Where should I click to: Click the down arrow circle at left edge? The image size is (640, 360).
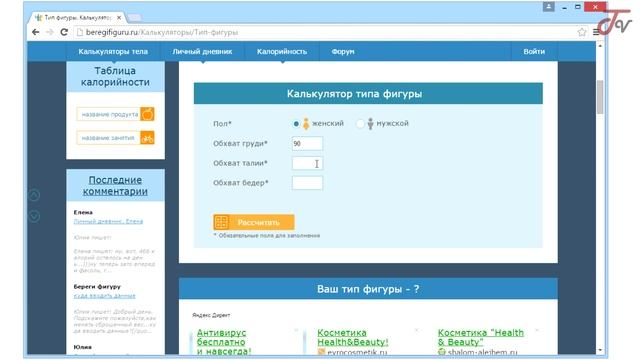tap(34, 216)
